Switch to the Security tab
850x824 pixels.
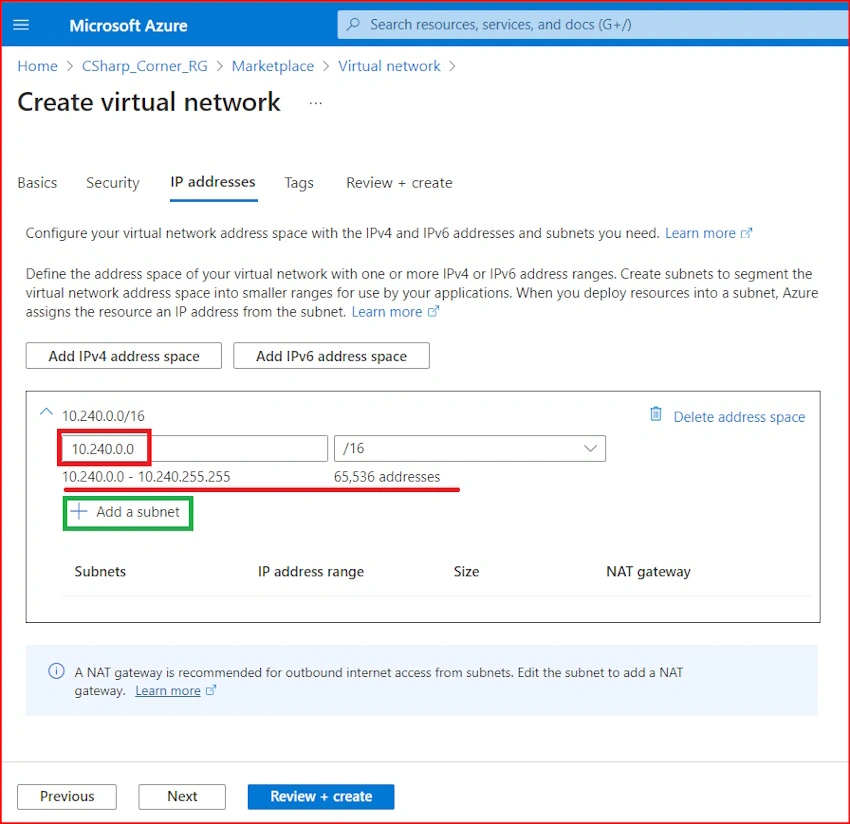pyautogui.click(x=113, y=183)
